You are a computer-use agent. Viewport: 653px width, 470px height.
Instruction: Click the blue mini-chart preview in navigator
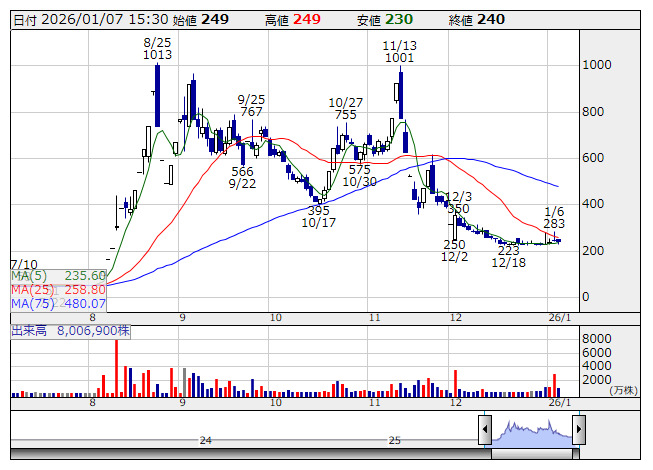coord(531,432)
